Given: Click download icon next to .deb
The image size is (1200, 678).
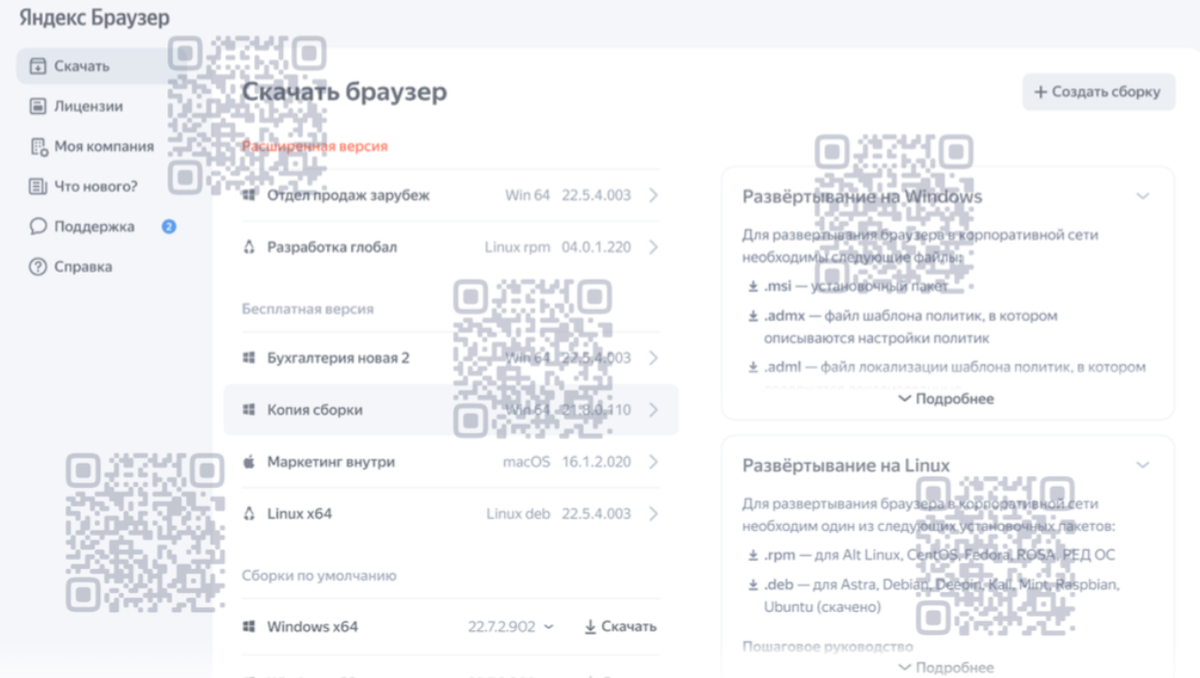Looking at the screenshot, I should [753, 584].
